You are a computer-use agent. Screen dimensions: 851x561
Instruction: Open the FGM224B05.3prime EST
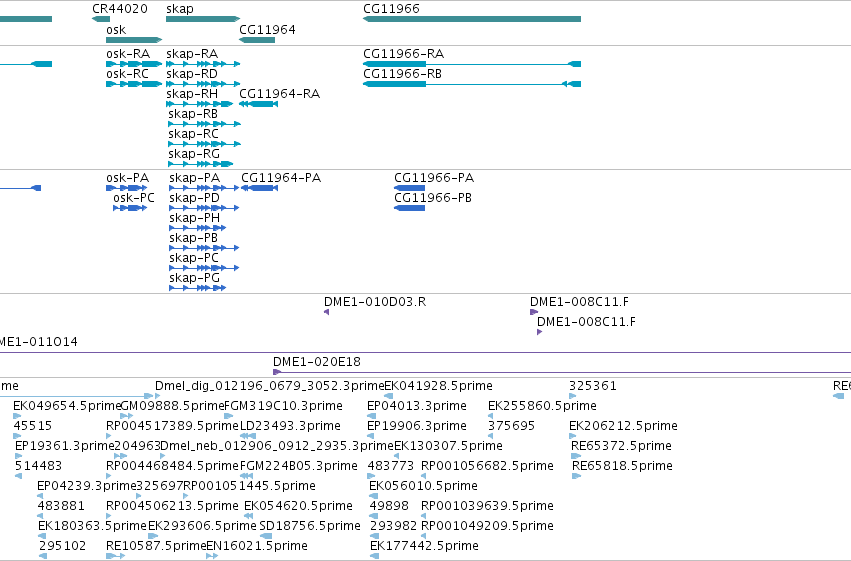246,476
